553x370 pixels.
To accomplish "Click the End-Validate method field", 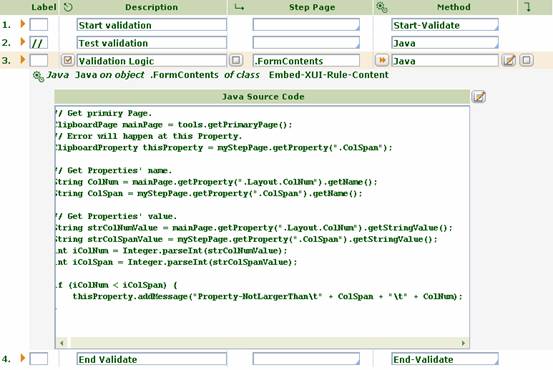I will 445,359.
